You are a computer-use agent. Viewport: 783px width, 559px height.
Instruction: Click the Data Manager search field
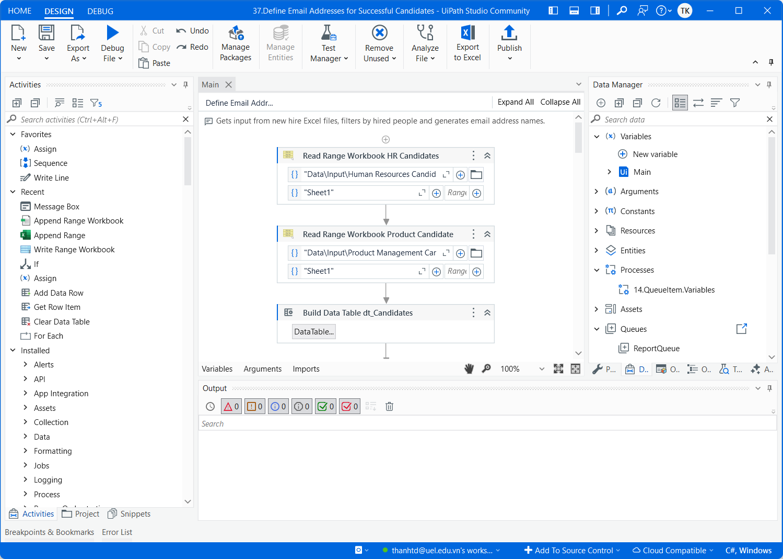682,119
